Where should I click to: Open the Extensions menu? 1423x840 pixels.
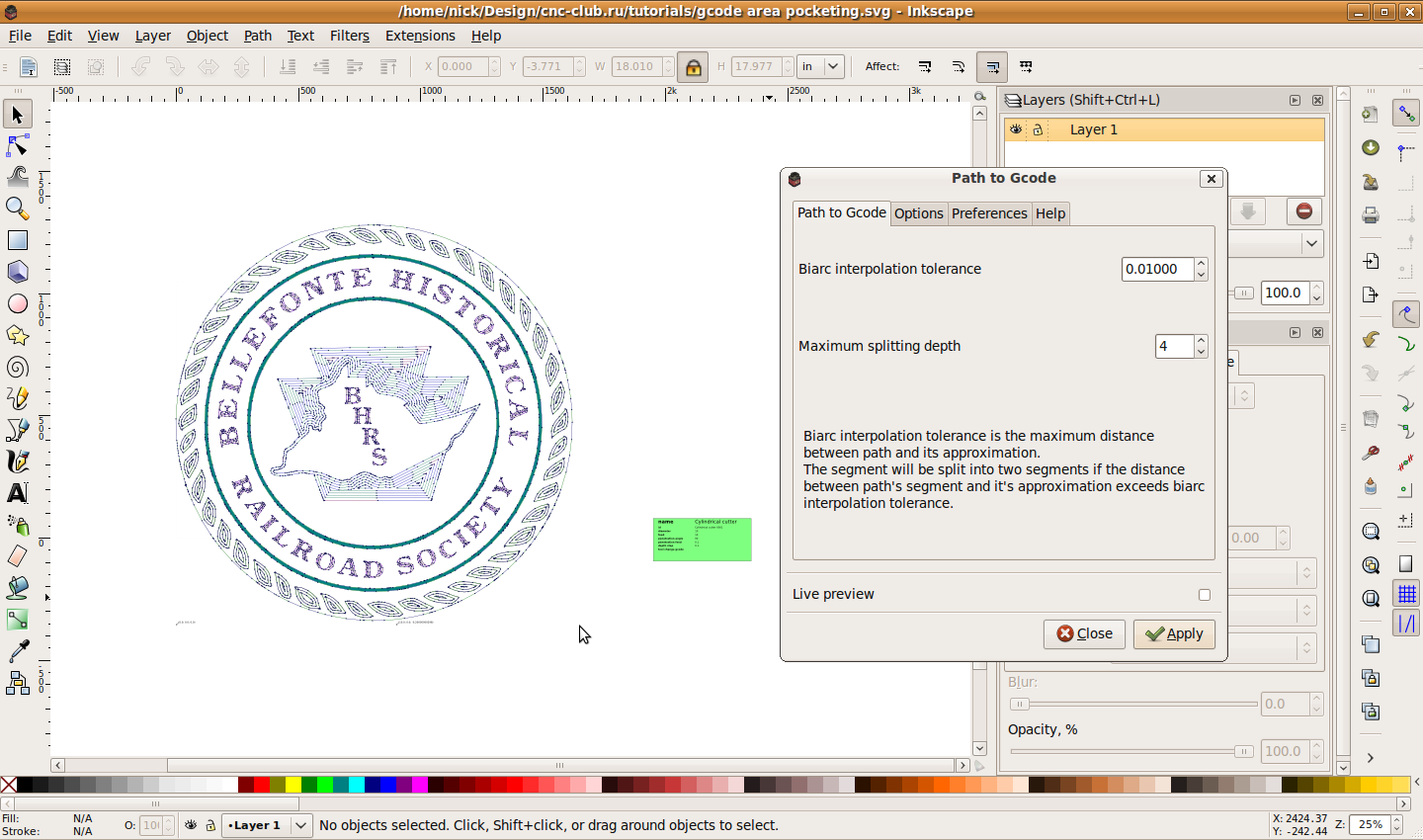click(420, 36)
